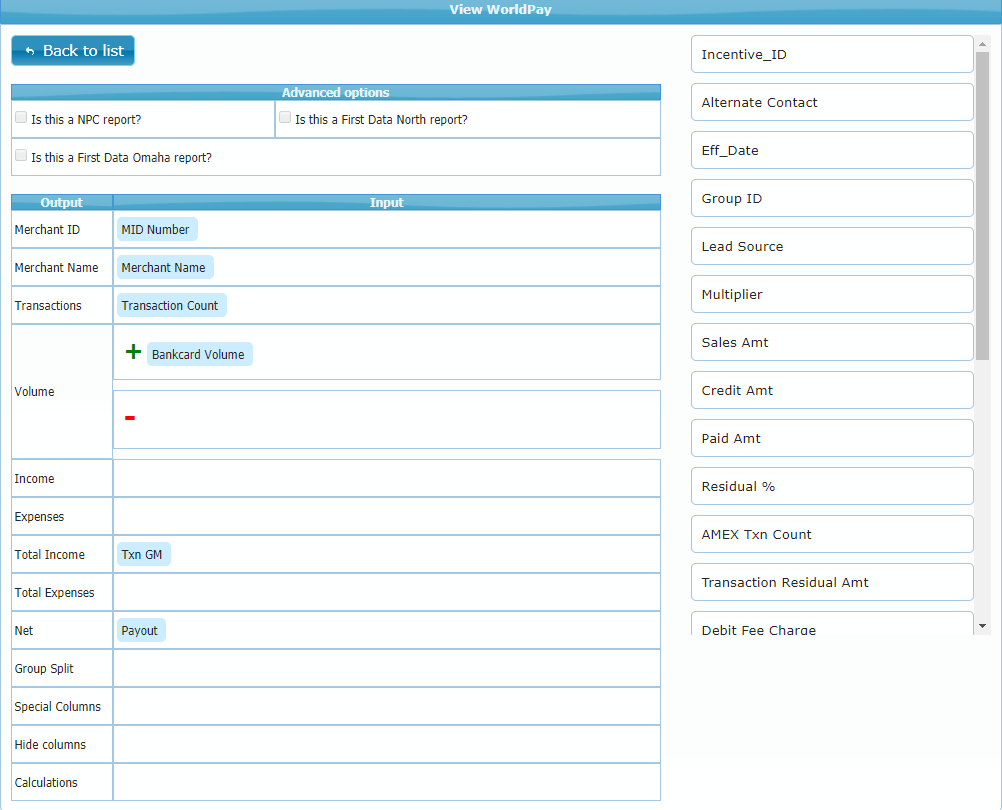Click the red minus icon in Volume
This screenshot has width=1002, height=810.
click(130, 418)
